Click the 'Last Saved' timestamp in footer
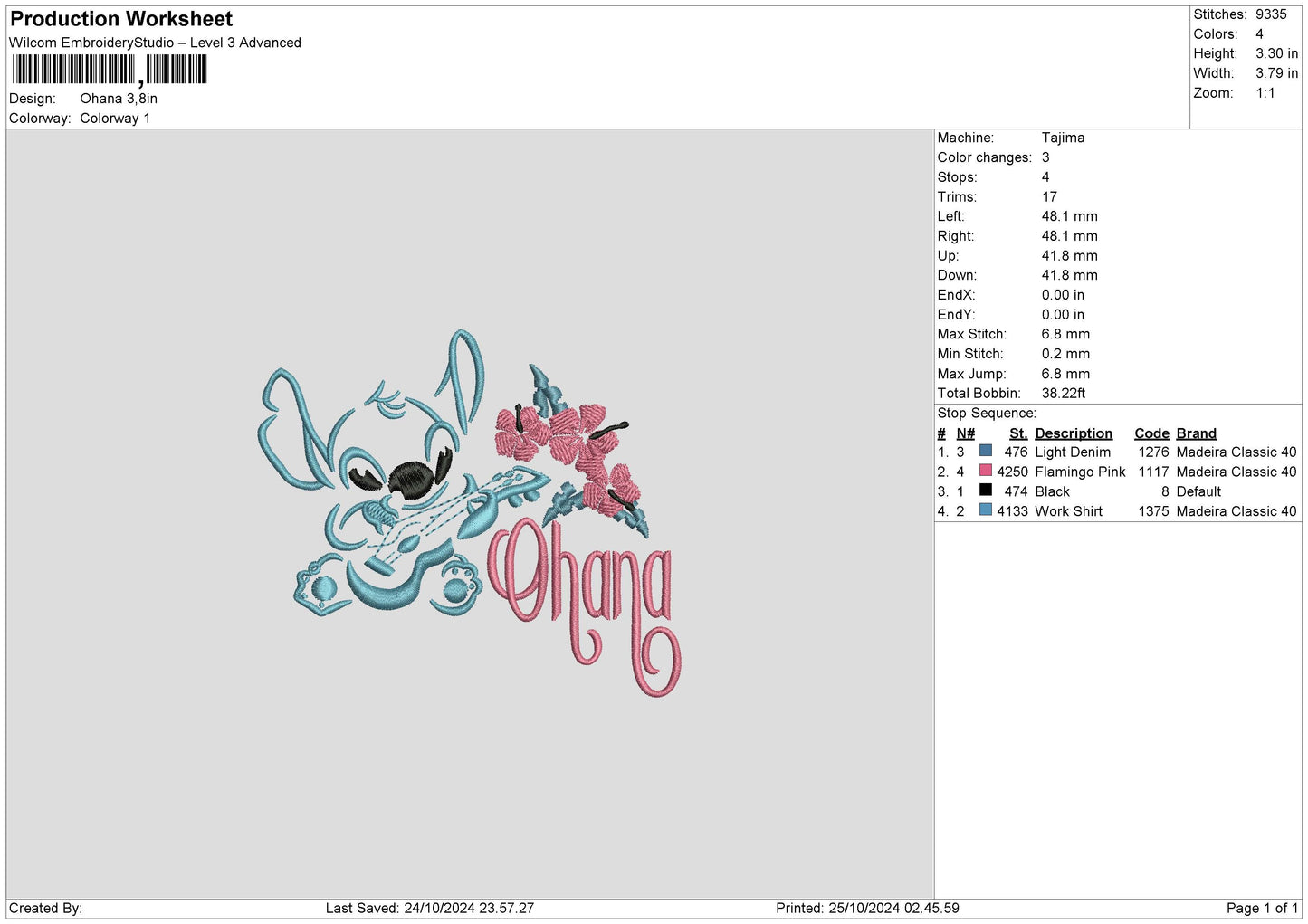 click(430, 908)
